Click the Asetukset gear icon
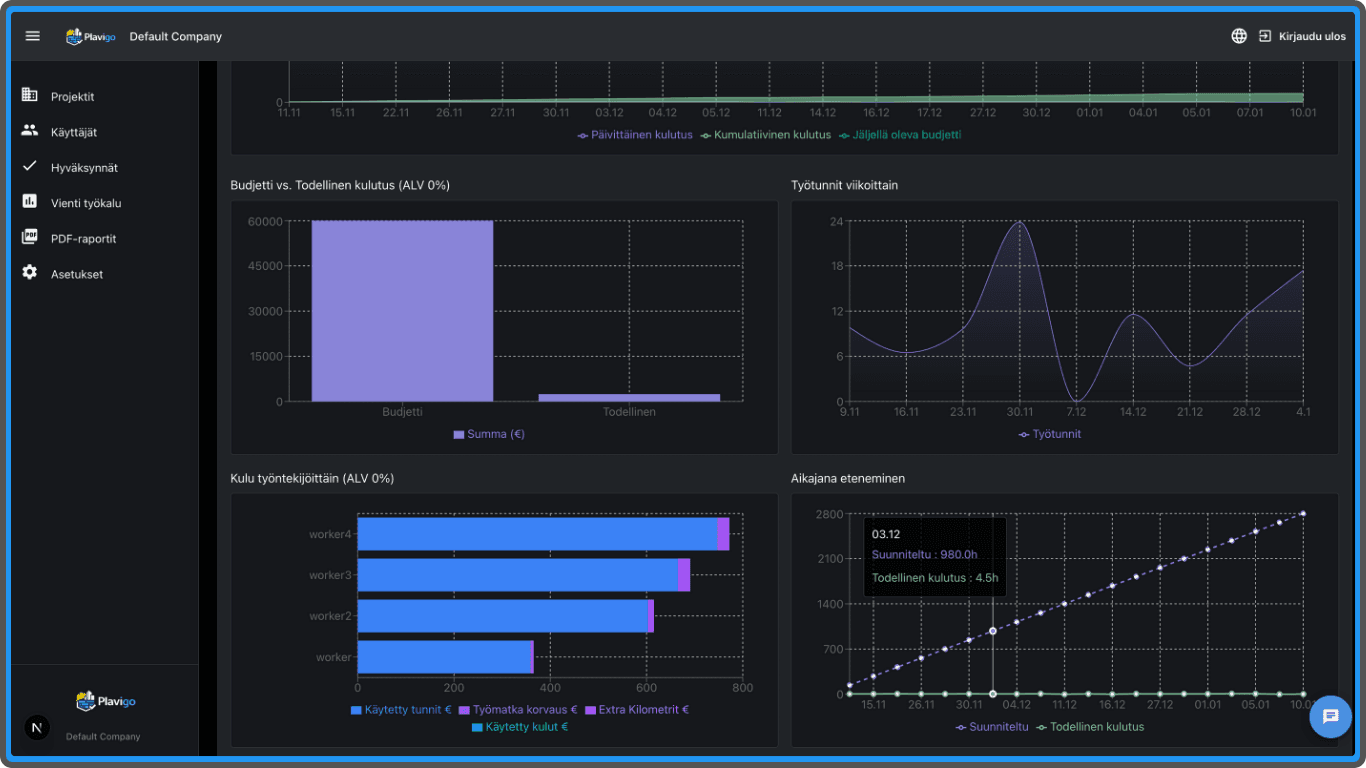The height and width of the screenshot is (768, 1366). (x=30, y=273)
